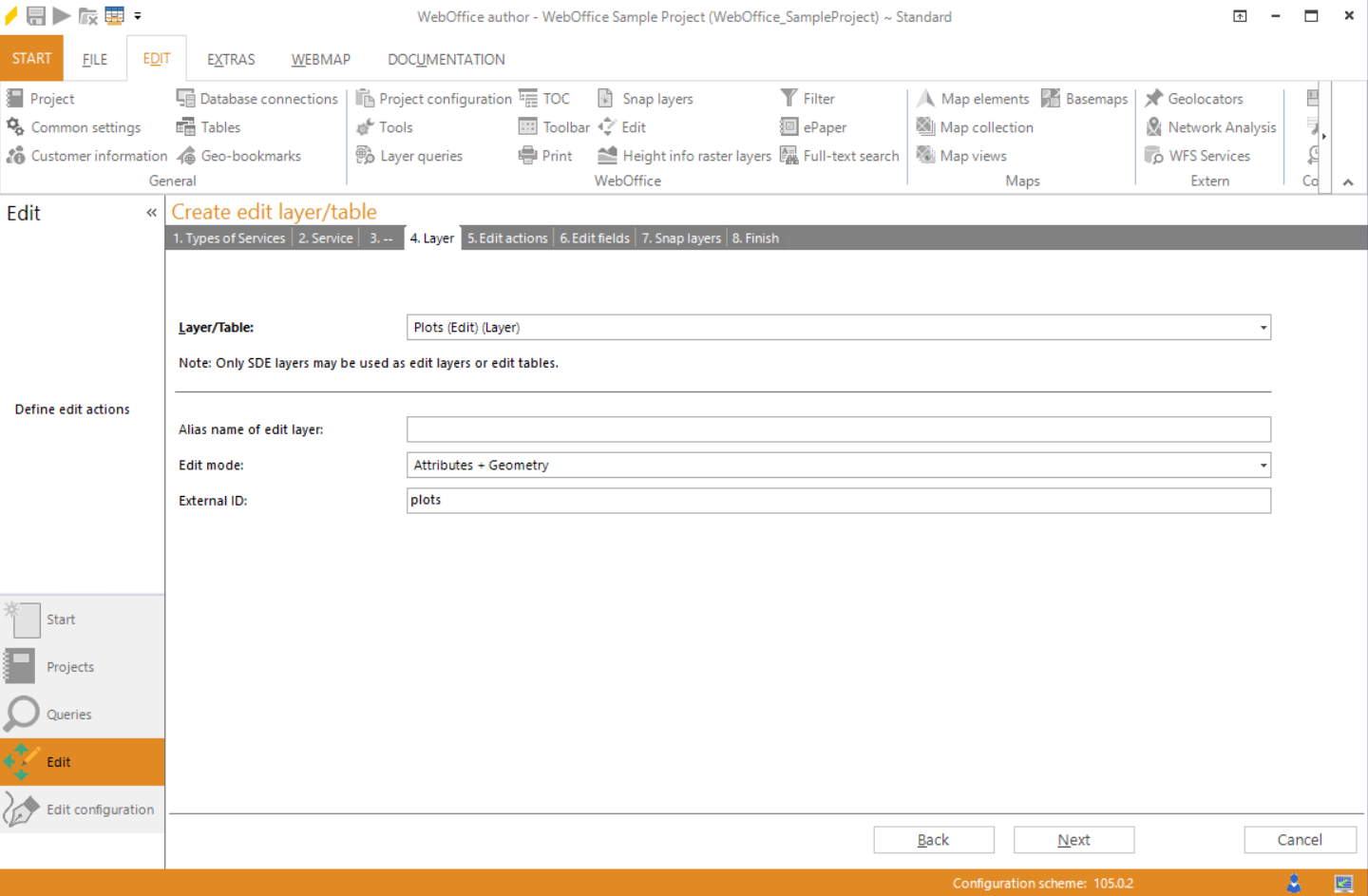Screen dimensions: 1368x896
Task: Click the Next button
Action: (1073, 839)
